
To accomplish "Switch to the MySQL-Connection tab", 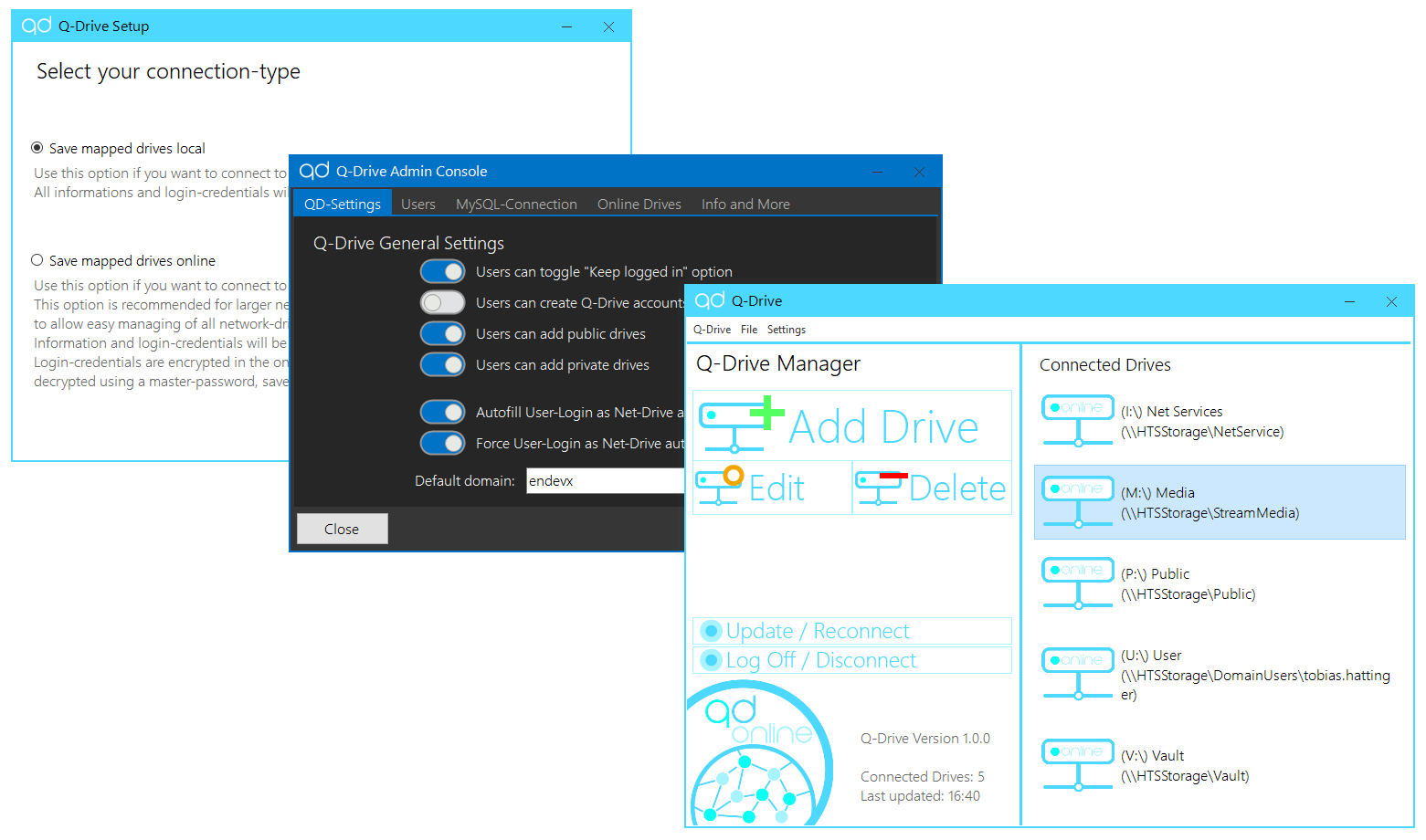I will click(x=516, y=204).
